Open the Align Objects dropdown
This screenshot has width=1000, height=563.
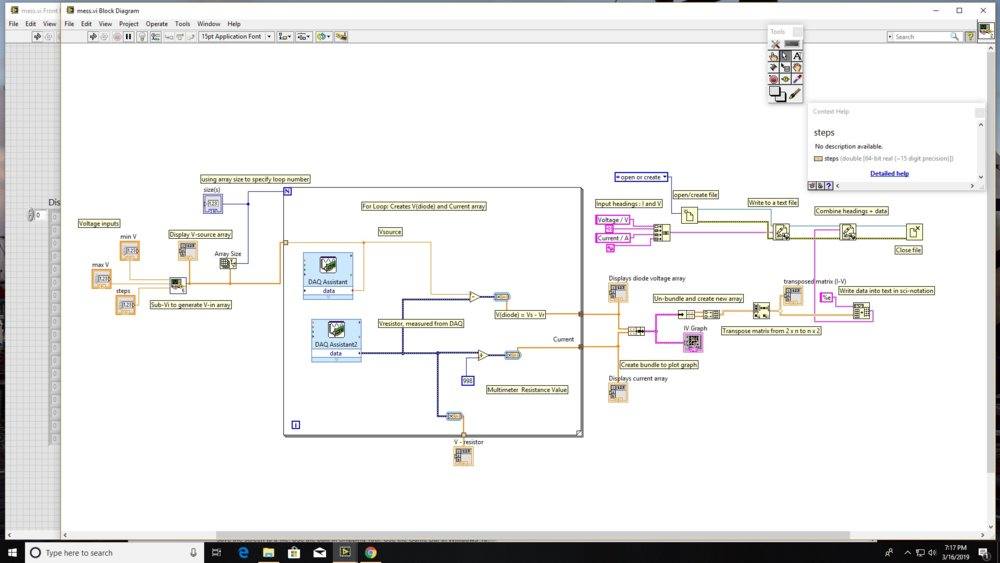pyautogui.click(x=284, y=36)
